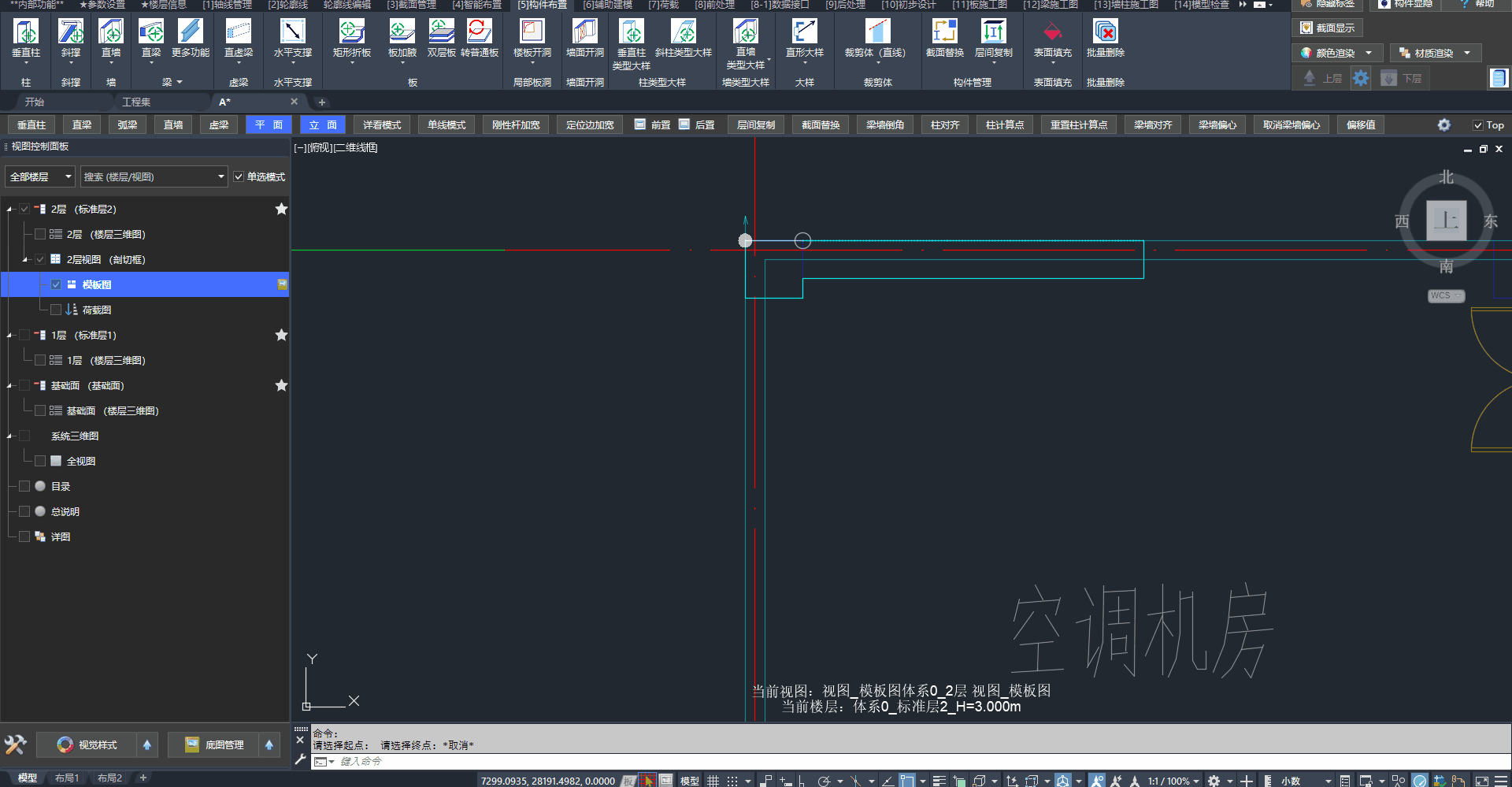
Task: Toggle the Top checkbox
Action: pos(1478,125)
